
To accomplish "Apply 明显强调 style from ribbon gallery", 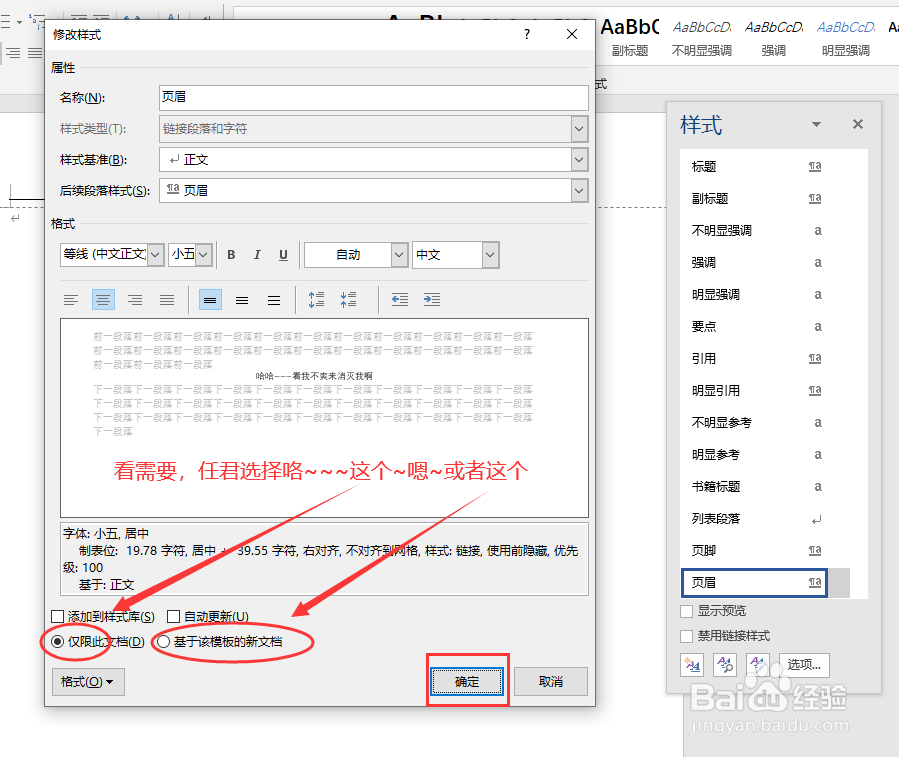I will coord(846,38).
